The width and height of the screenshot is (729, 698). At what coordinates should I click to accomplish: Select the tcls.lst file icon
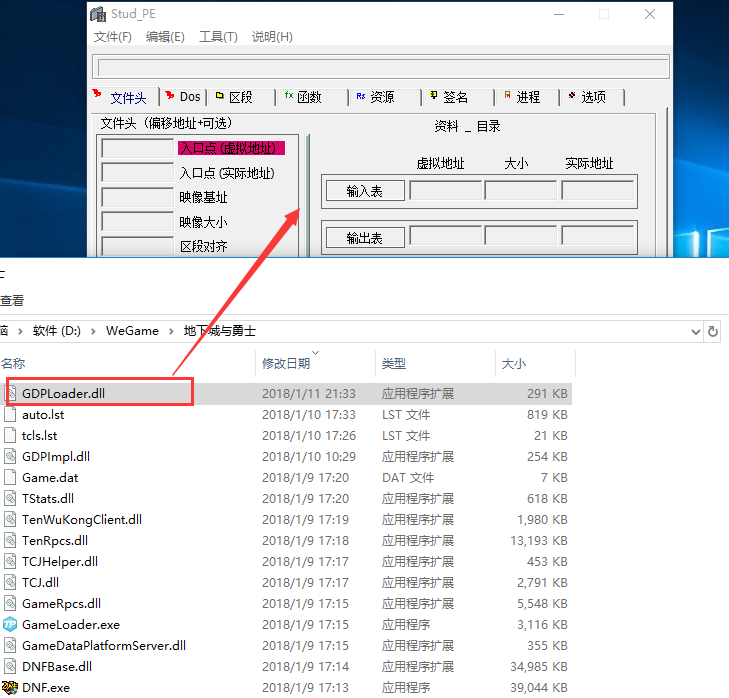point(10,435)
